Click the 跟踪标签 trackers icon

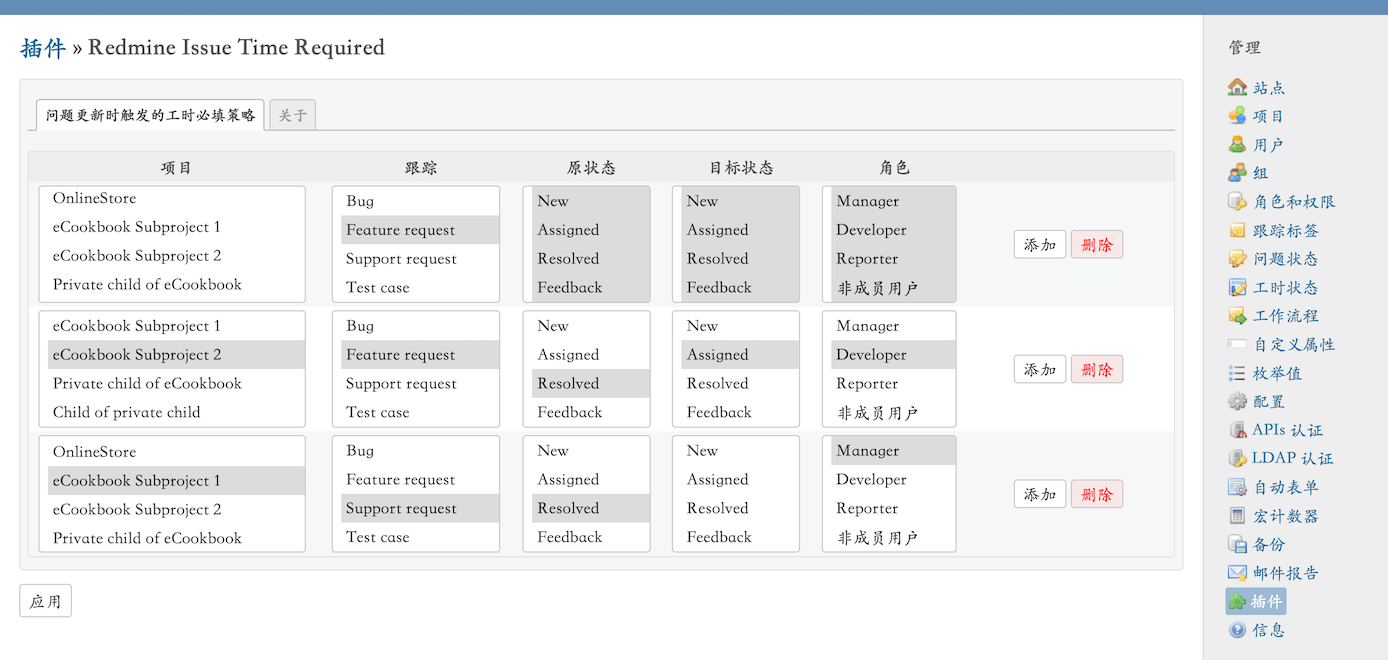pos(1237,230)
